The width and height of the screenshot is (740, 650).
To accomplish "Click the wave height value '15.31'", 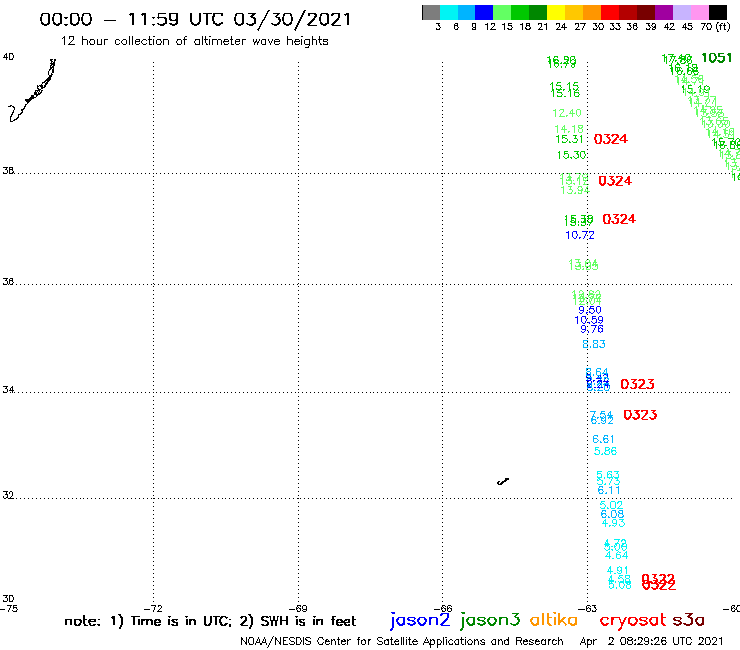I will click(570, 139).
